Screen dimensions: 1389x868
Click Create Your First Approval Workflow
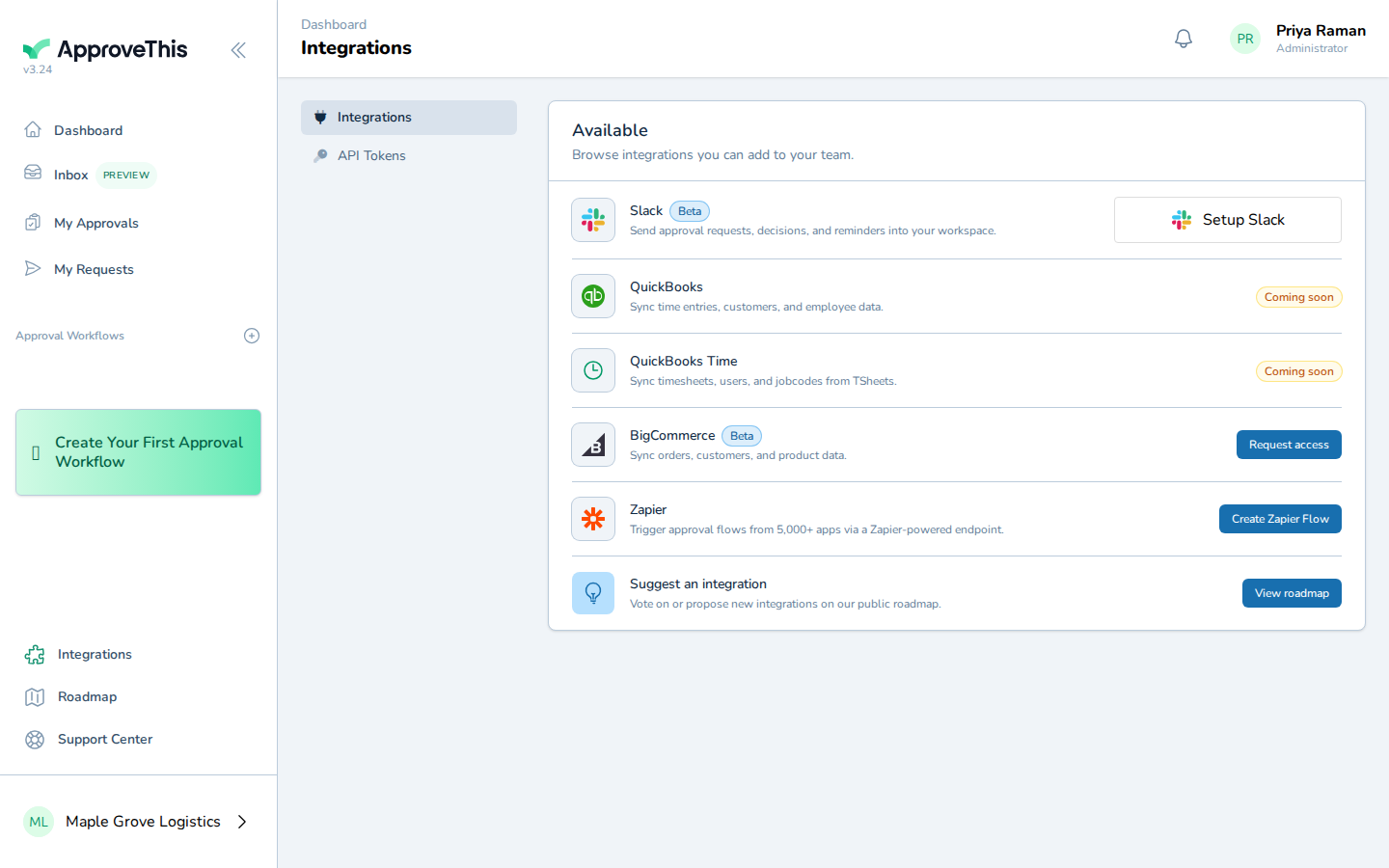[x=138, y=452]
